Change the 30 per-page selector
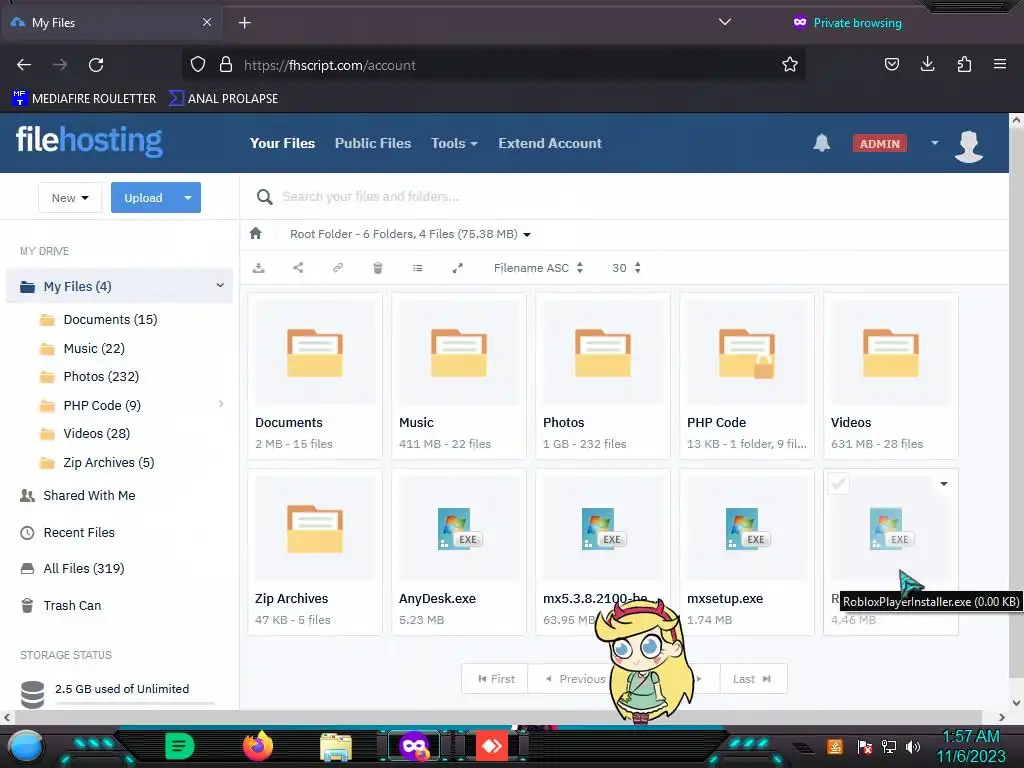Viewport: 1024px width, 768px height. [x=626, y=268]
